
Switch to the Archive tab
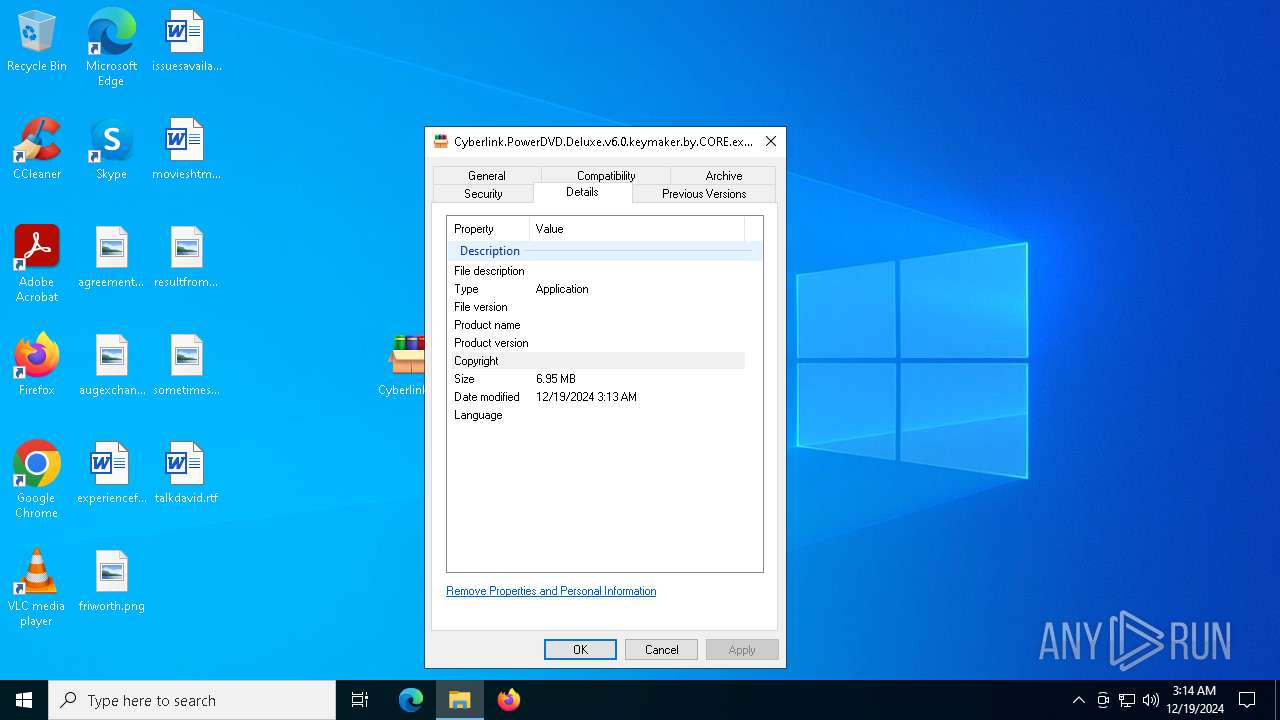724,175
